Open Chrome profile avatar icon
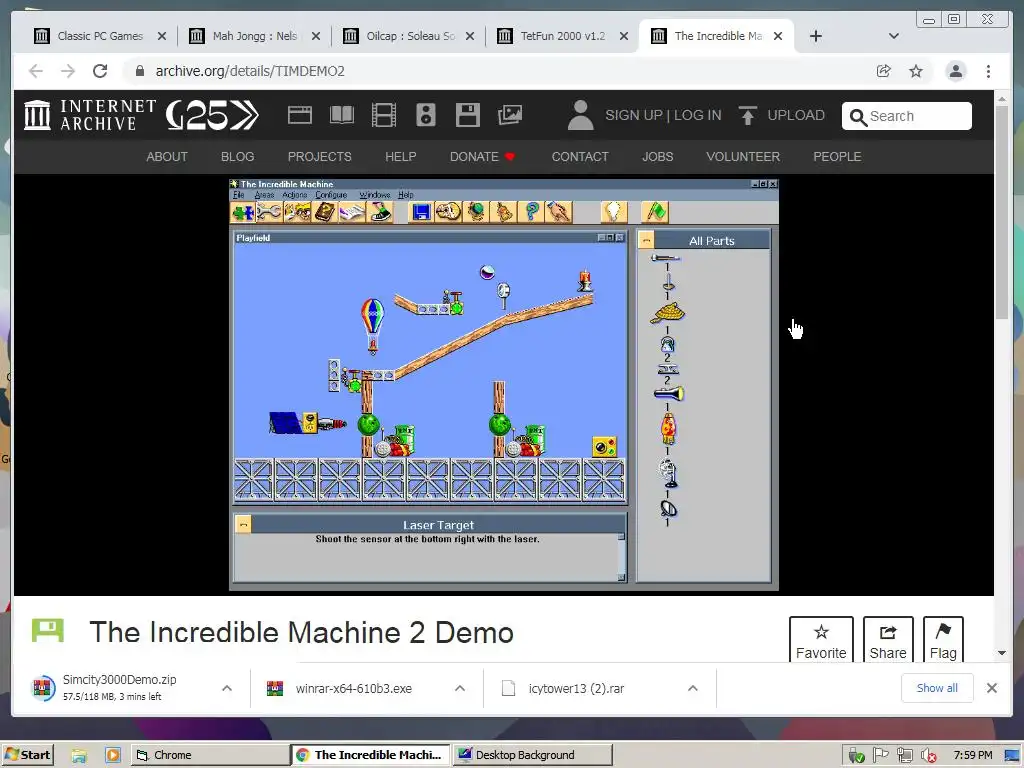Viewport: 1024px width, 768px height. pos(955,71)
